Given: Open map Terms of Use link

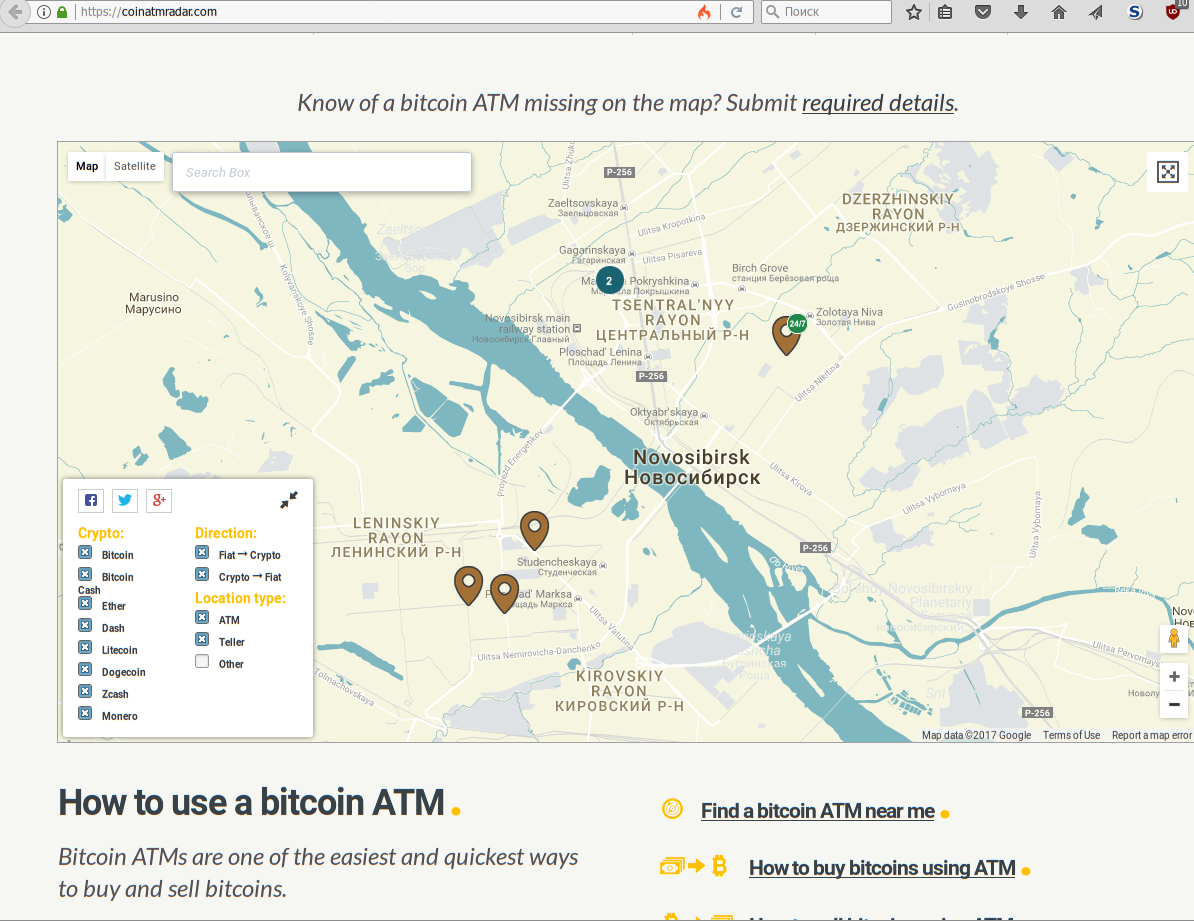Looking at the screenshot, I should 1071,735.
